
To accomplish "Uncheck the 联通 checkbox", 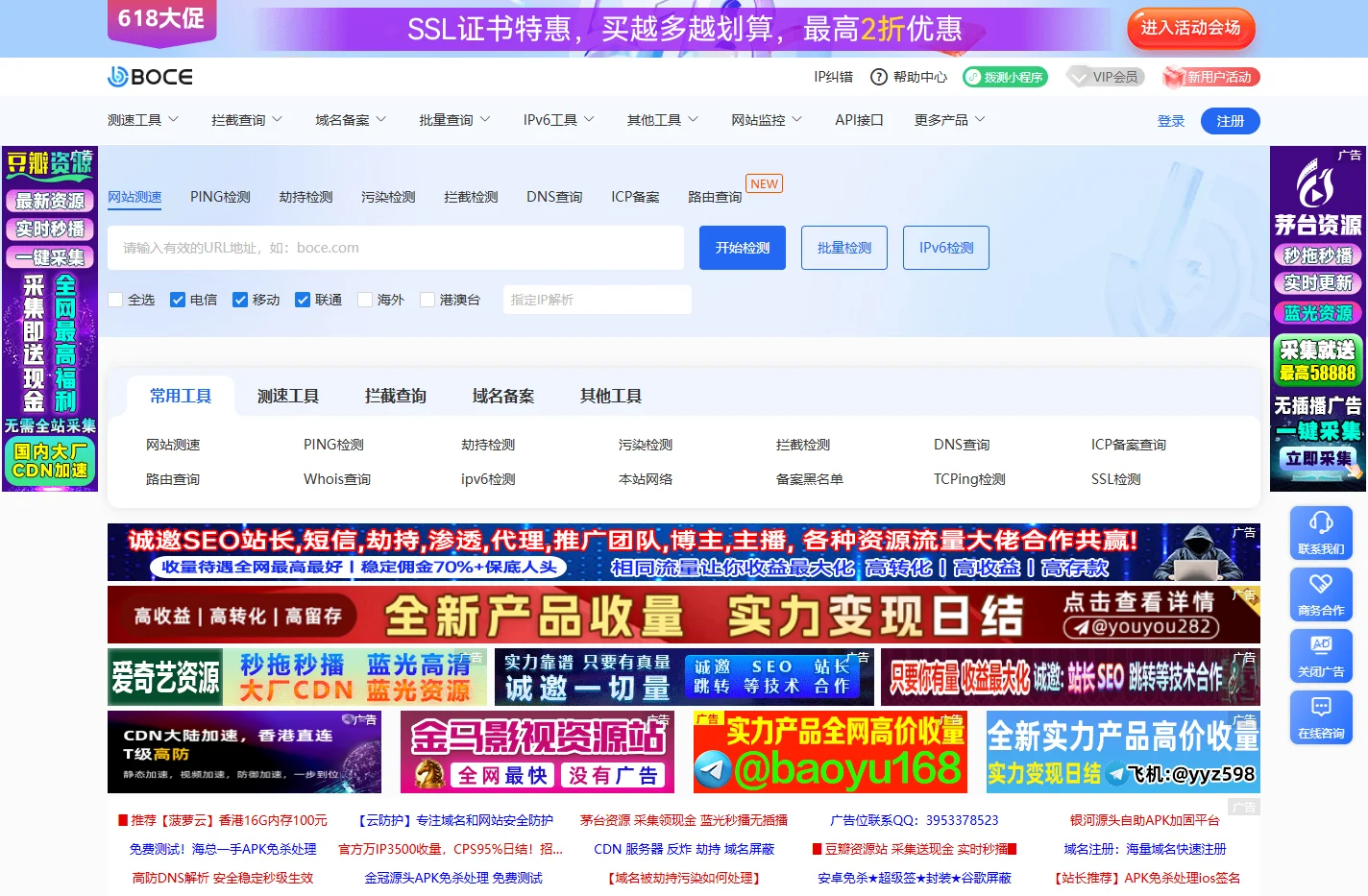I will 303,300.
